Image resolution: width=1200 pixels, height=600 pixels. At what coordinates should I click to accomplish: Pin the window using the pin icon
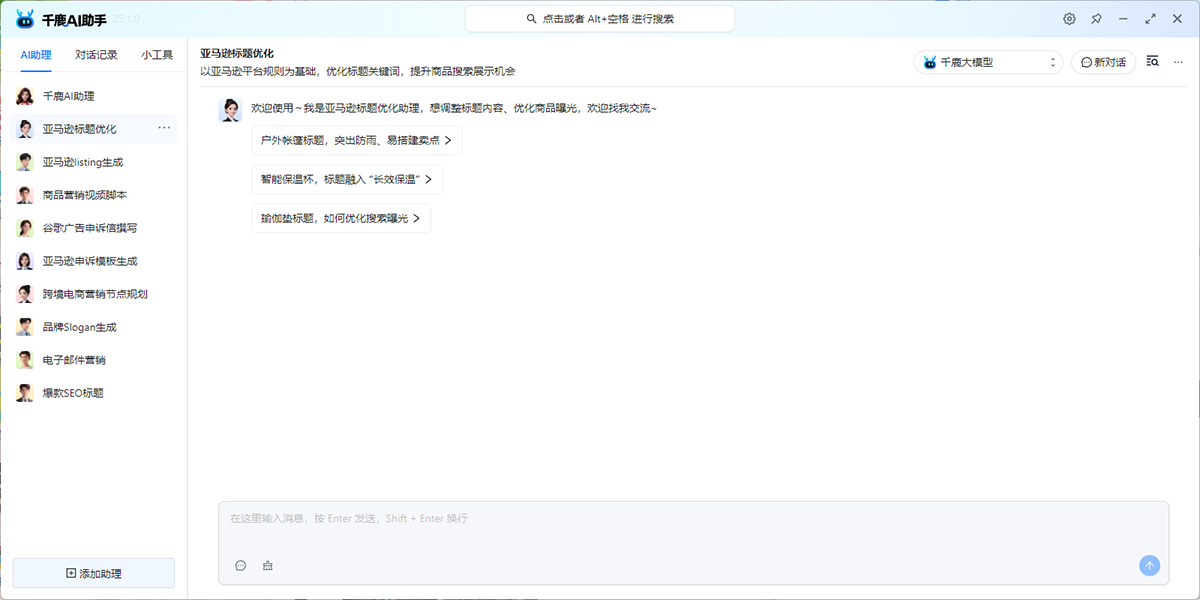coord(1097,18)
